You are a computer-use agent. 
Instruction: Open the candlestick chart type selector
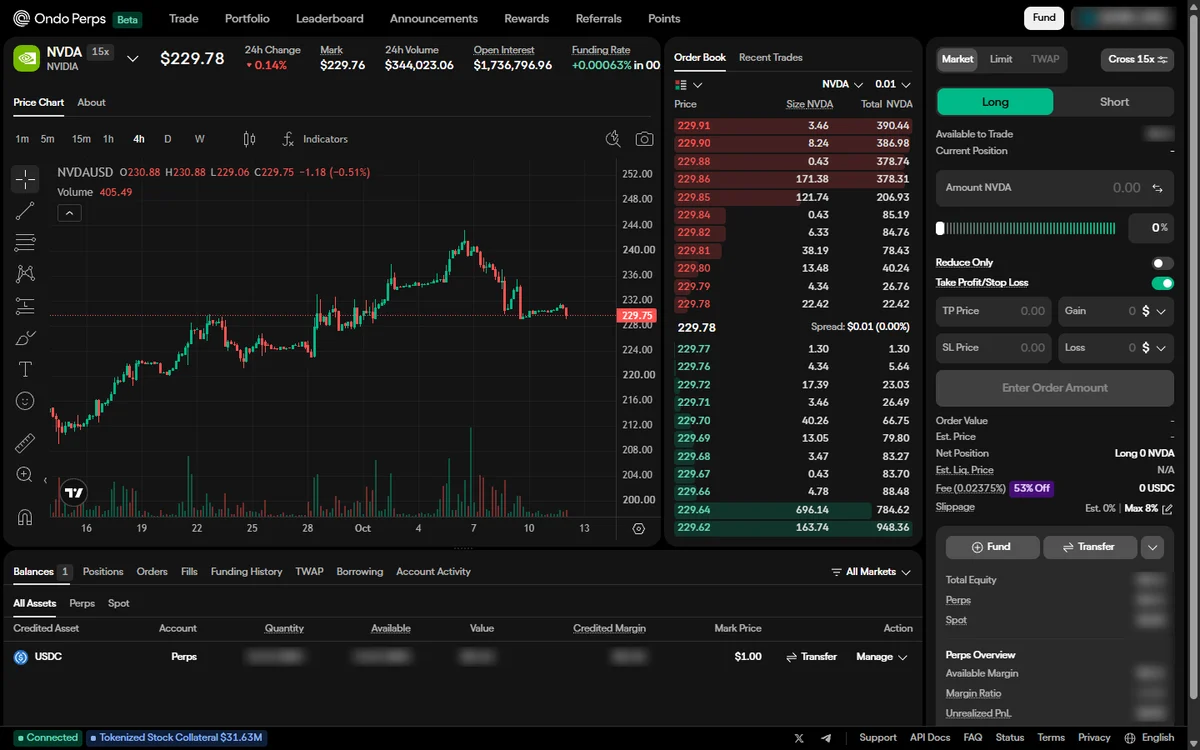point(250,139)
